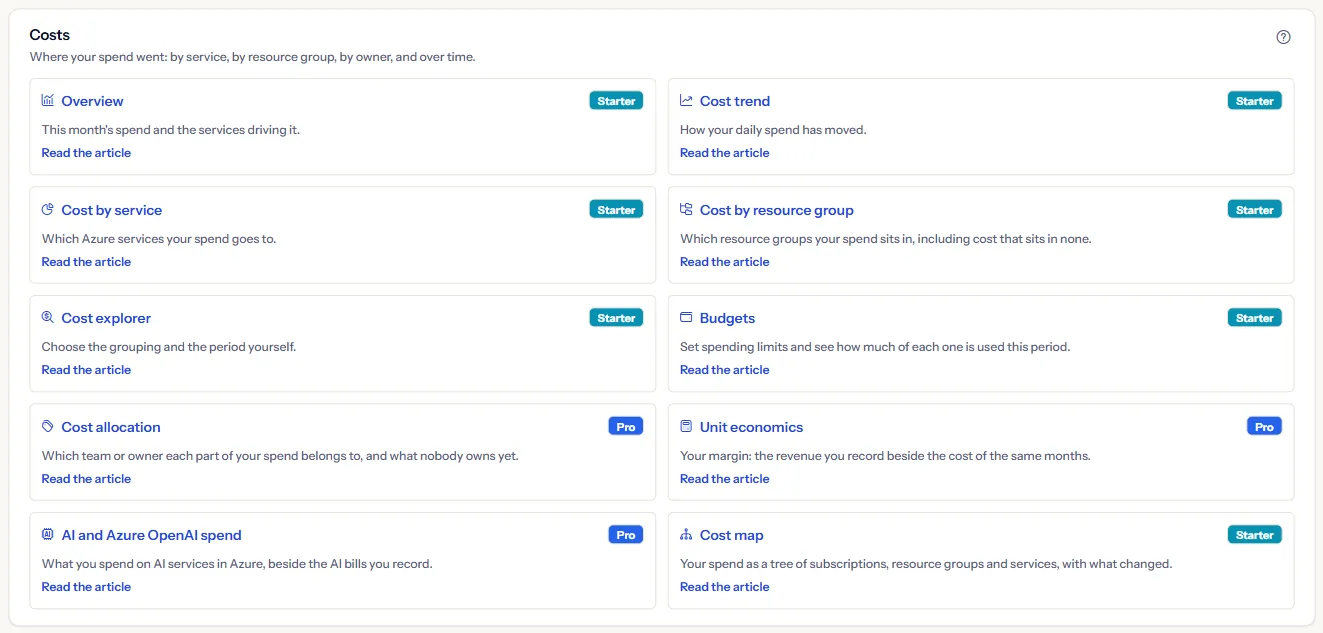Screen dimensions: 1323x633
Task: Click the Cost explorer magnifier icon
Action: [x=48, y=317]
